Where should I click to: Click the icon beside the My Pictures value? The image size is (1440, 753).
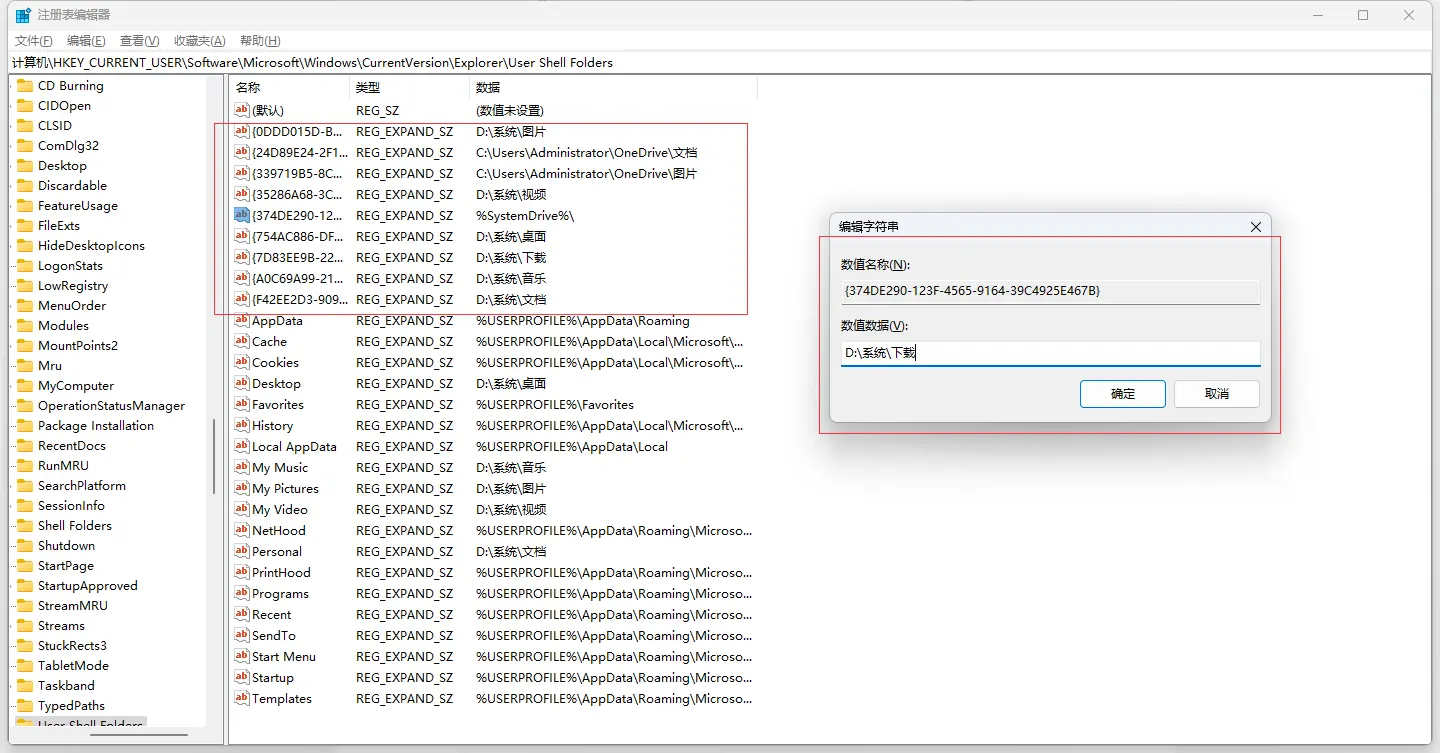click(x=241, y=489)
